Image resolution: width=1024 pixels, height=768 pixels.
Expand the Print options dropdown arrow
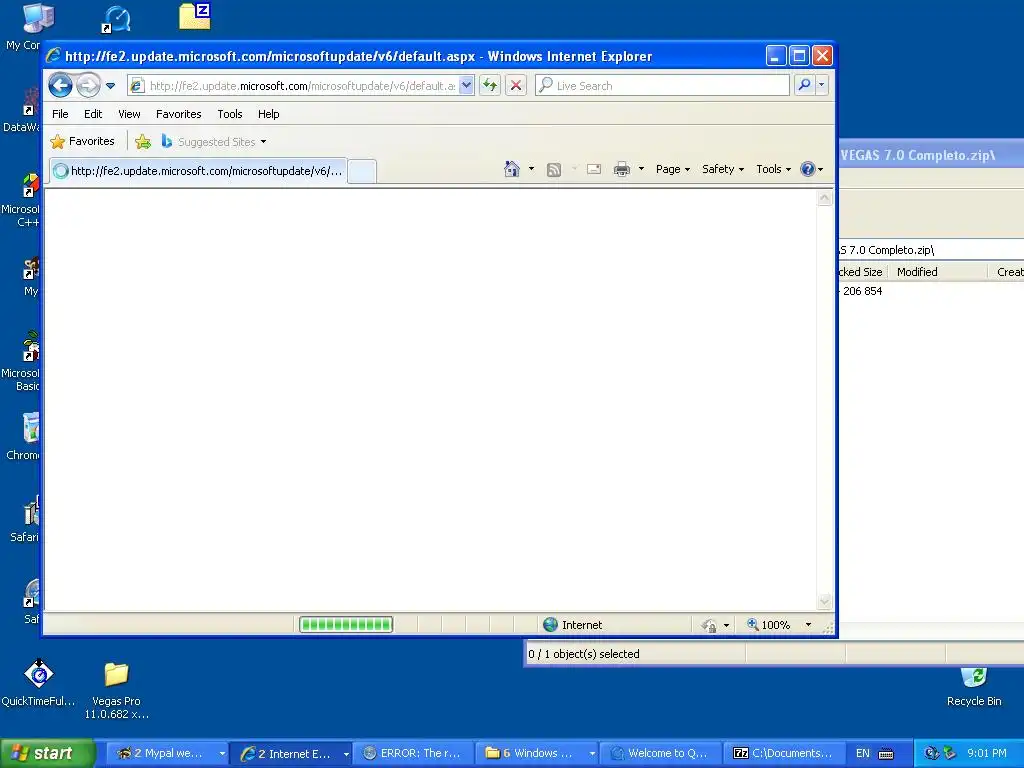(641, 169)
